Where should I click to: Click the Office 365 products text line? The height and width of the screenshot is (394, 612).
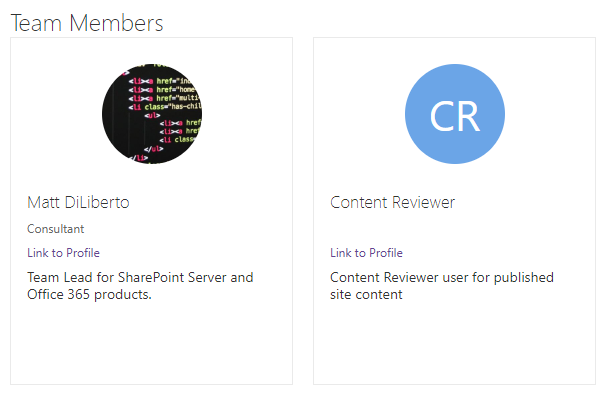point(89,294)
